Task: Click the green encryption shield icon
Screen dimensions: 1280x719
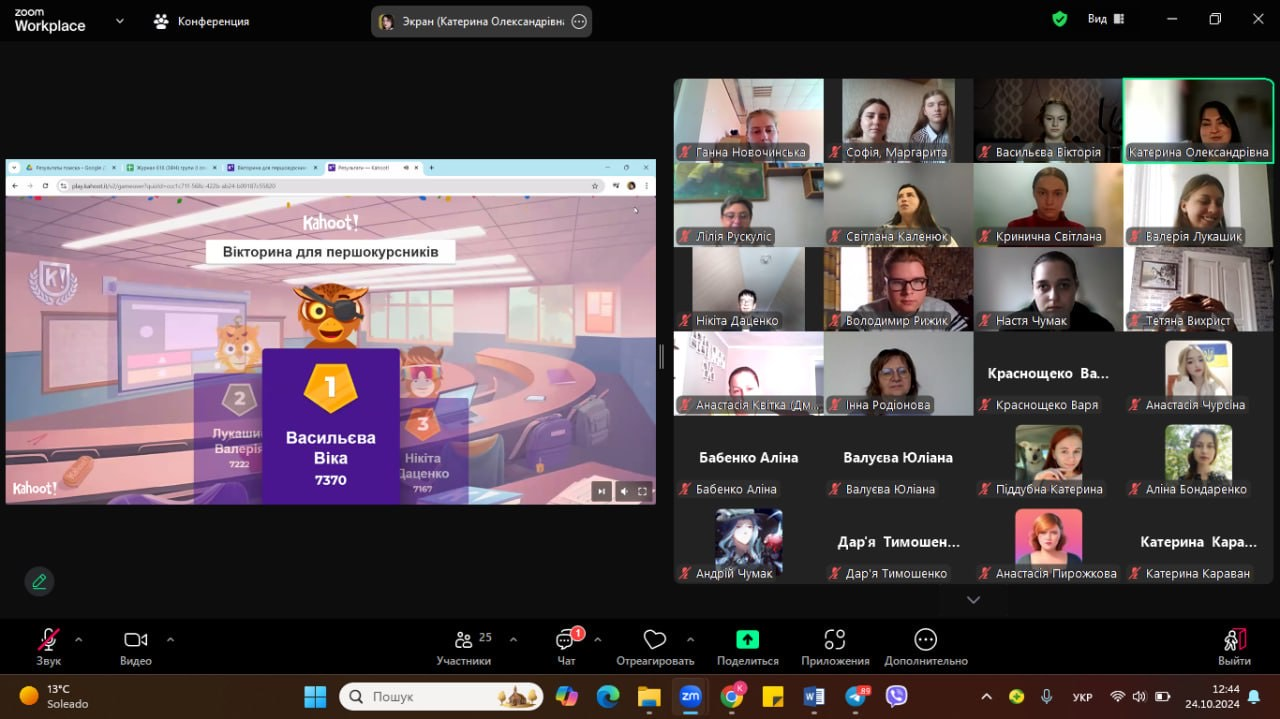Action: coord(1060,19)
